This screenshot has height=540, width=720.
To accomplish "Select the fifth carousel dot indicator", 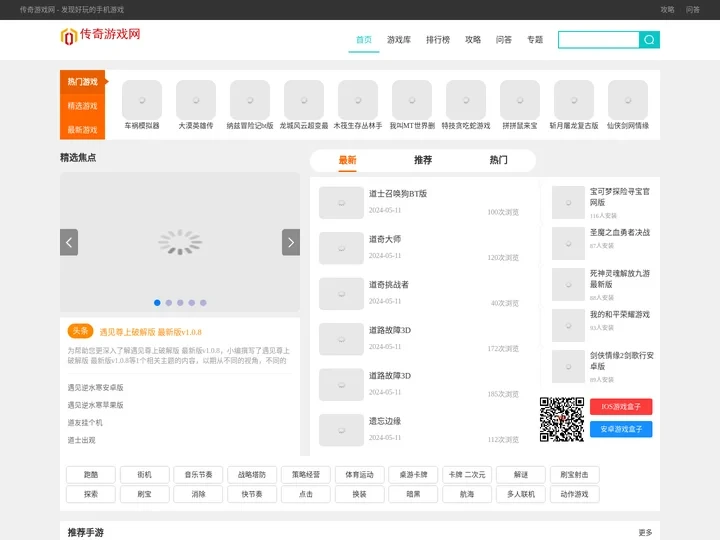I will [203, 303].
